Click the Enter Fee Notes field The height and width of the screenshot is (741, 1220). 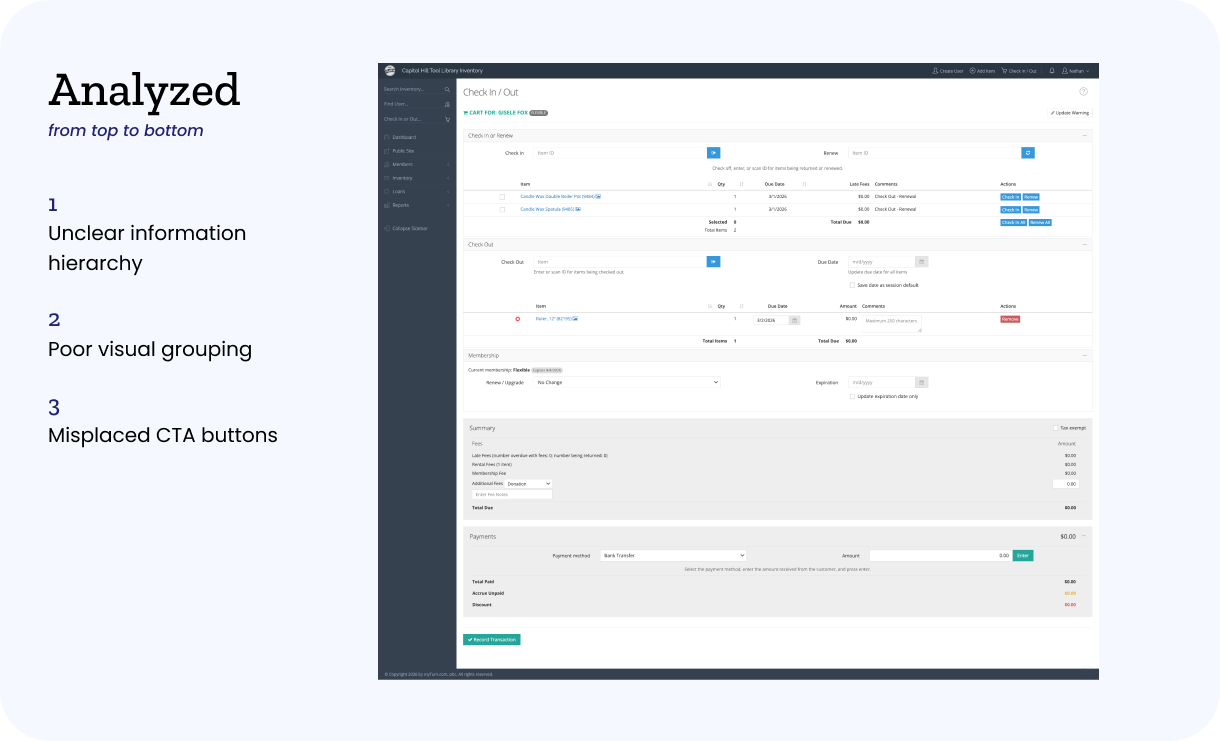[512, 495]
